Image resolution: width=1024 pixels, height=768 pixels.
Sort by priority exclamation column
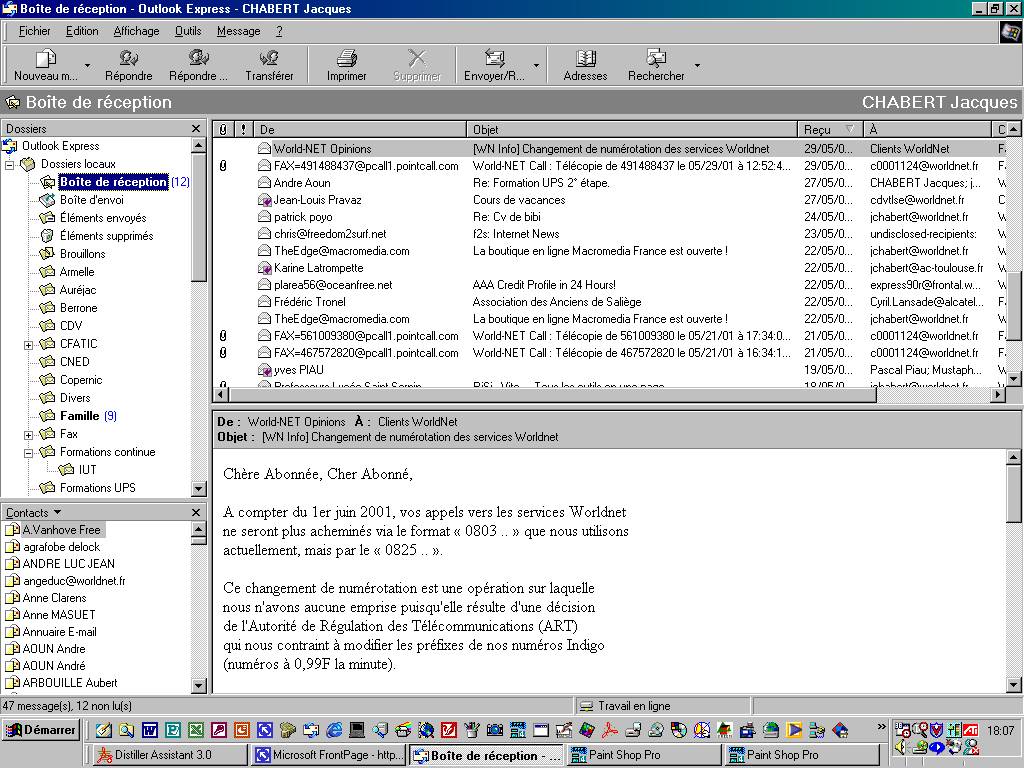coord(243,129)
